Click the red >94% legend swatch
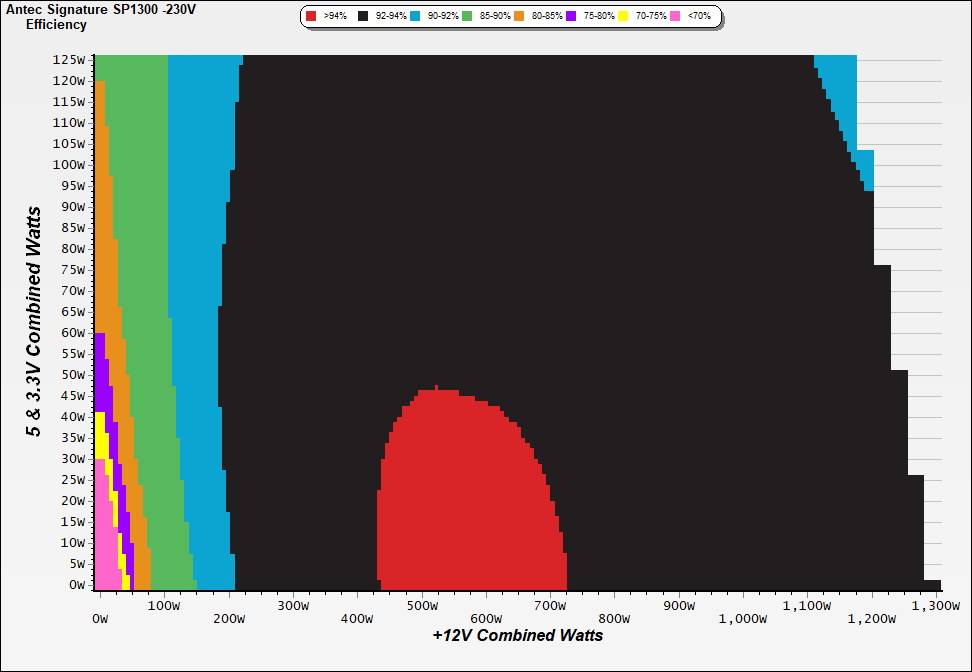The width and height of the screenshot is (972, 672). [311, 17]
